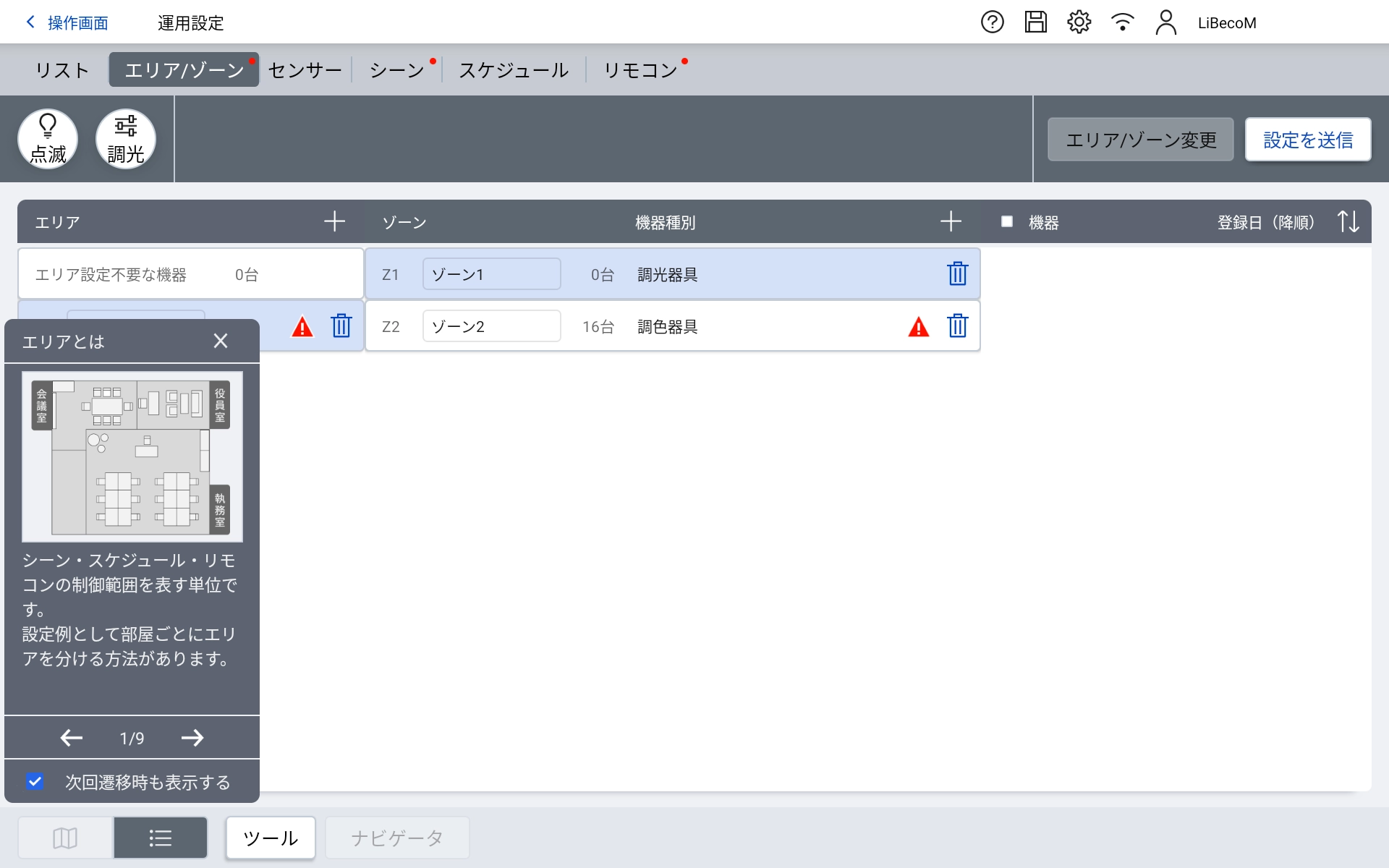1389x868 pixels.
Task: Click the save floppy disk icon
Action: pyautogui.click(x=1035, y=22)
